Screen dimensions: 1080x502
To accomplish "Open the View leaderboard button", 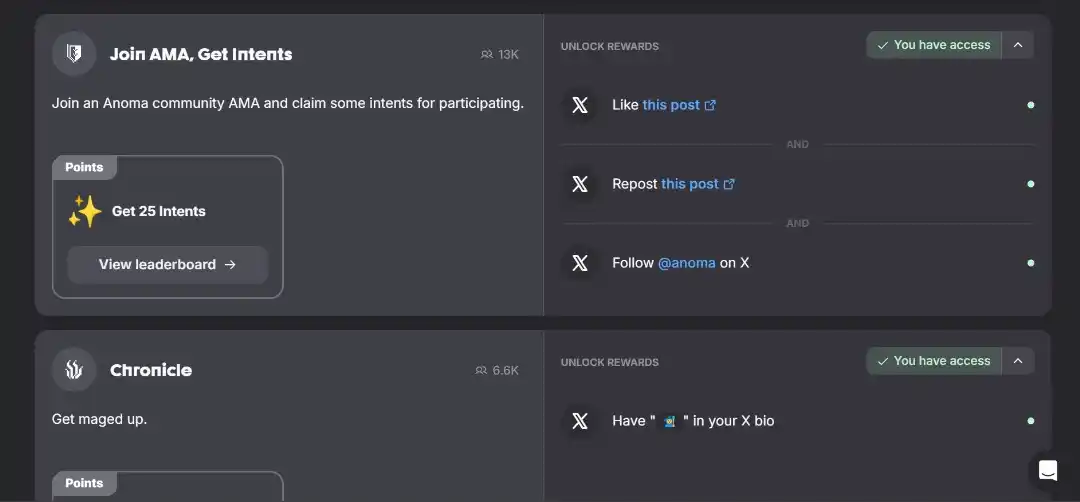I will tap(167, 265).
